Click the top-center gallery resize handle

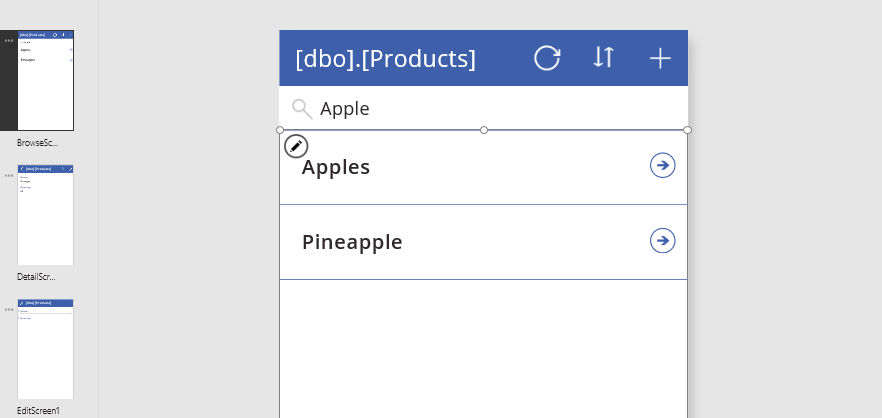(484, 130)
